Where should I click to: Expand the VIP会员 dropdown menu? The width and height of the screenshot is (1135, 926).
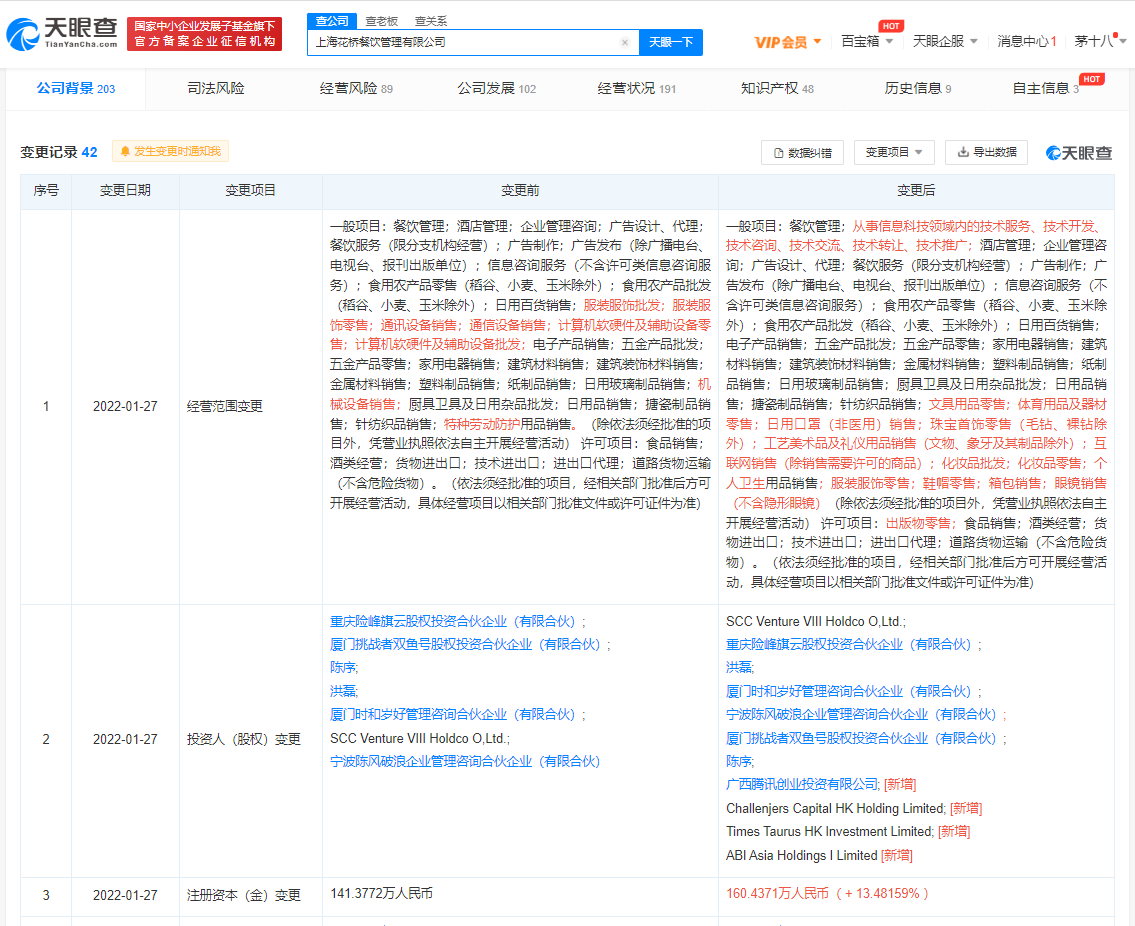[x=788, y=42]
